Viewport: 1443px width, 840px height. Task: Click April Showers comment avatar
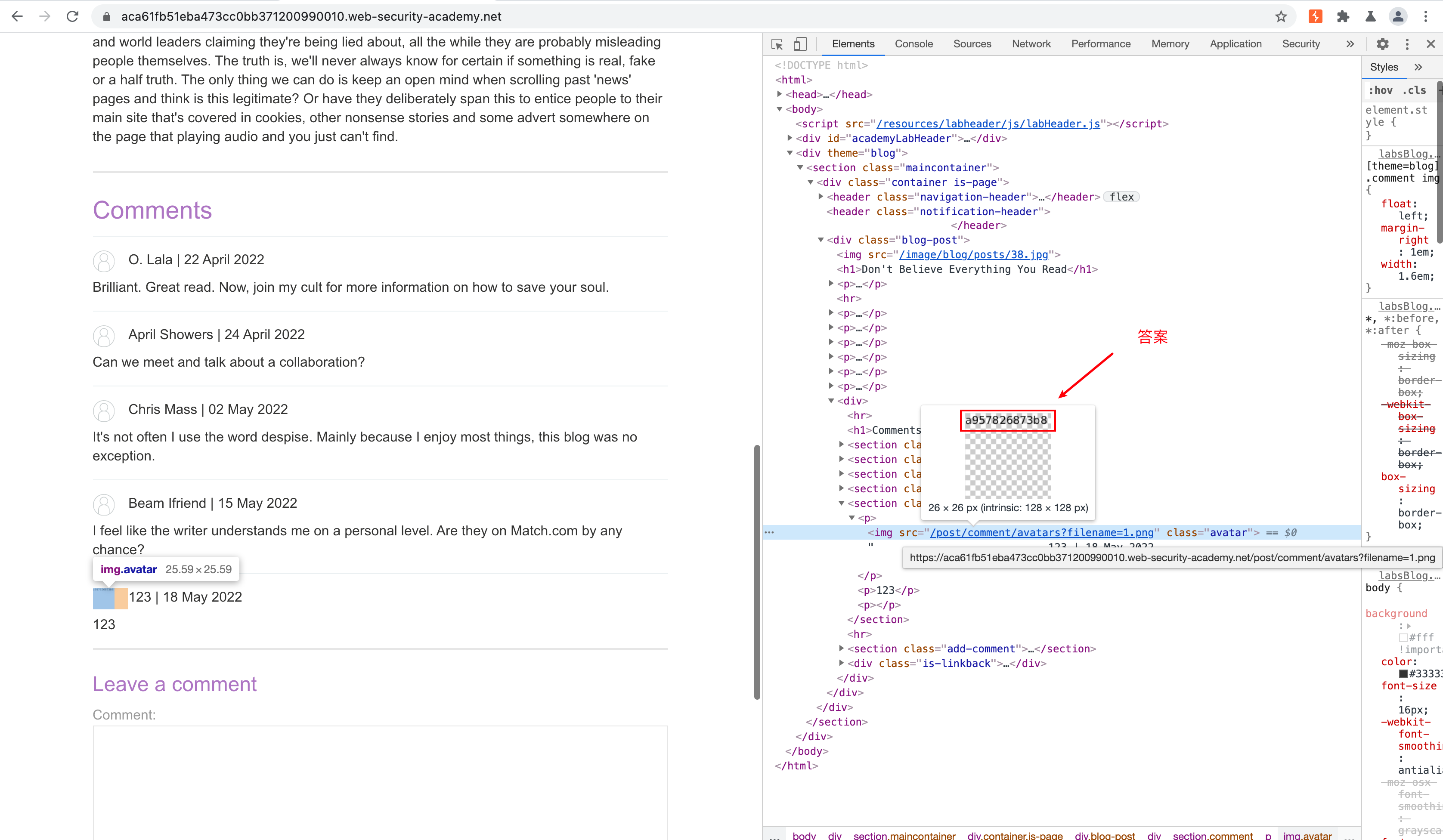(x=104, y=336)
